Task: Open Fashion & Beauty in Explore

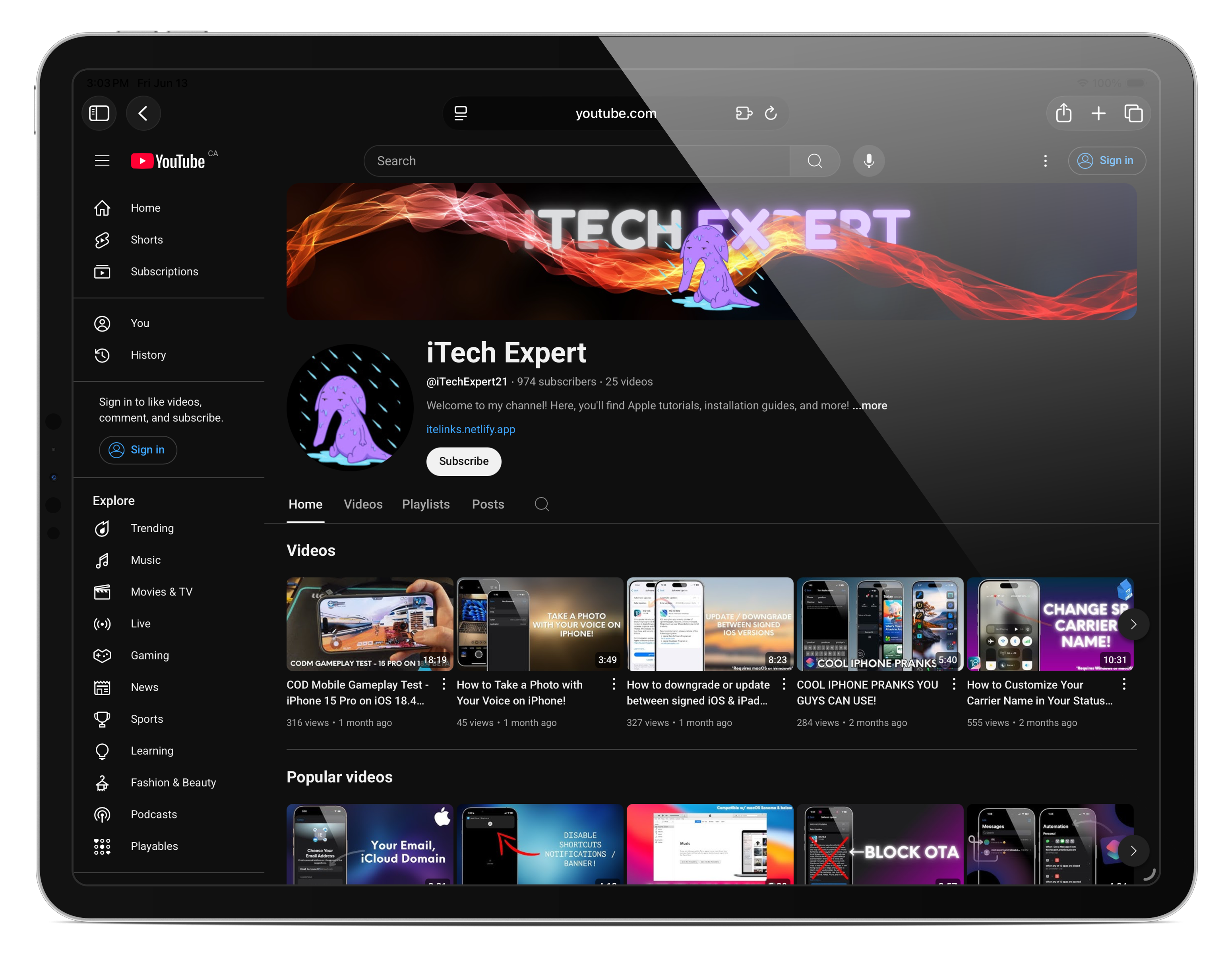Action: coord(169,783)
